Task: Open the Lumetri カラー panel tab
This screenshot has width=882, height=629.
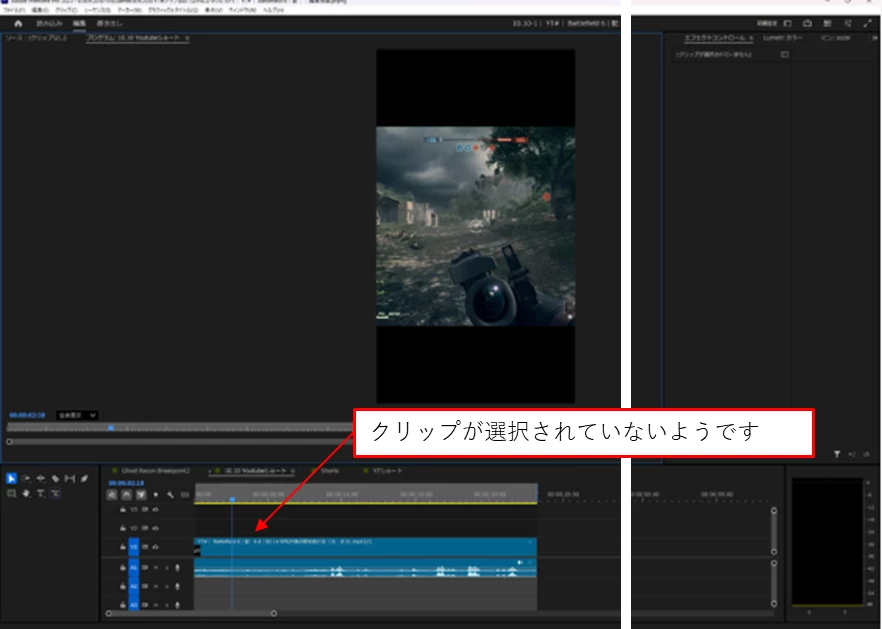Action: click(782, 38)
